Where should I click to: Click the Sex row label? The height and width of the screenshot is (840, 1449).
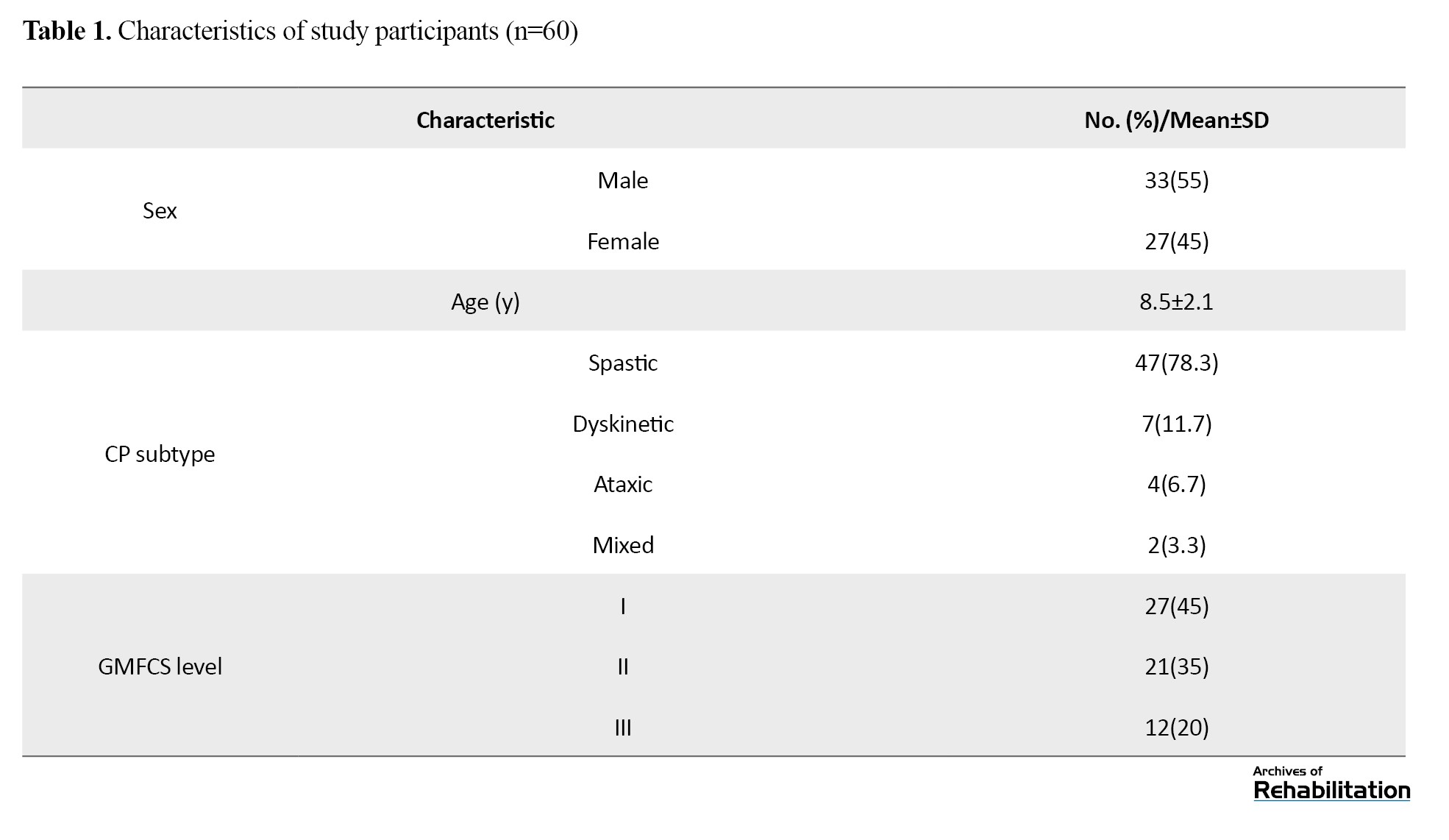tap(160, 211)
